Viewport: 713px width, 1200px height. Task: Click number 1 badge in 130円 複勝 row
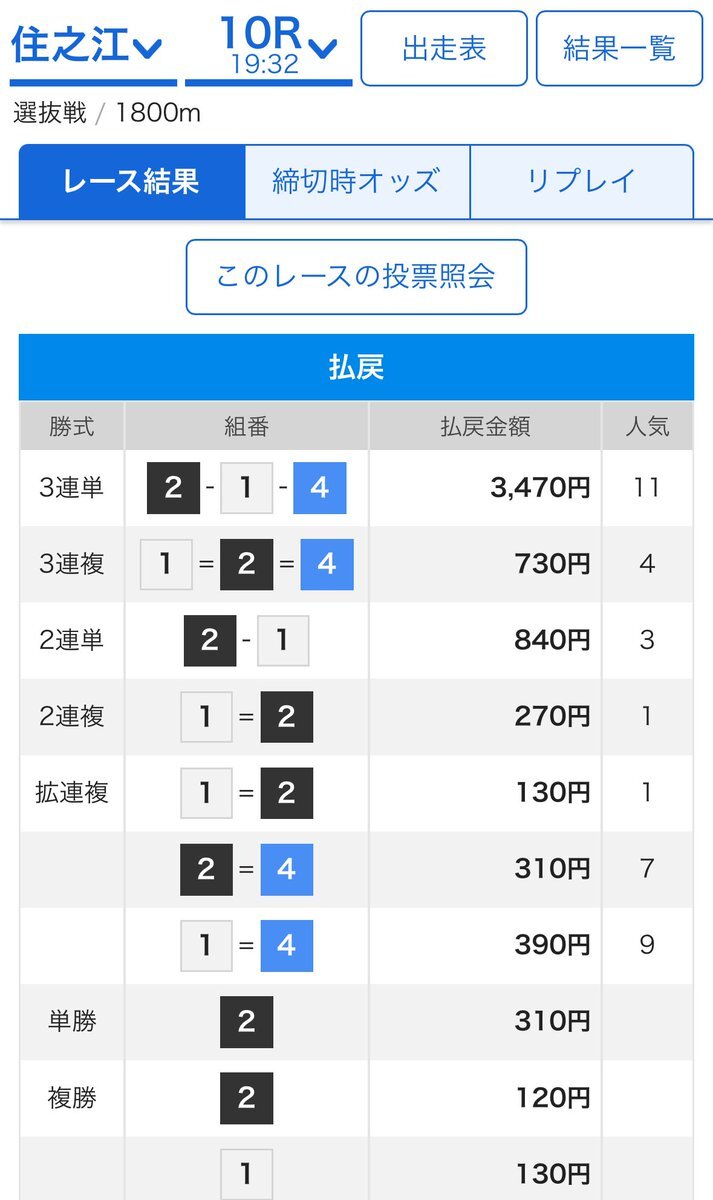(246, 1173)
